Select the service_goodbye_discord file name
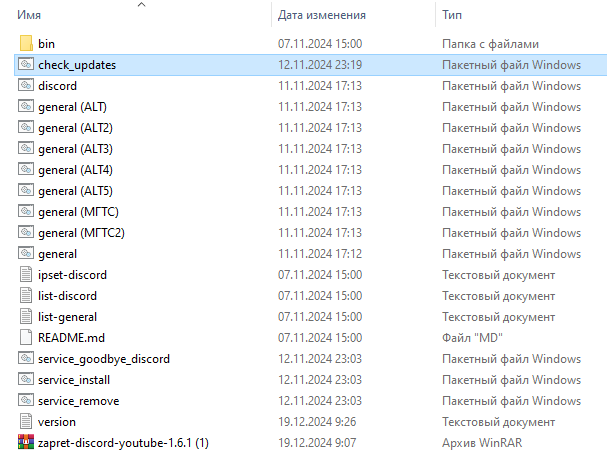This screenshot has width=607, height=465. [104, 359]
